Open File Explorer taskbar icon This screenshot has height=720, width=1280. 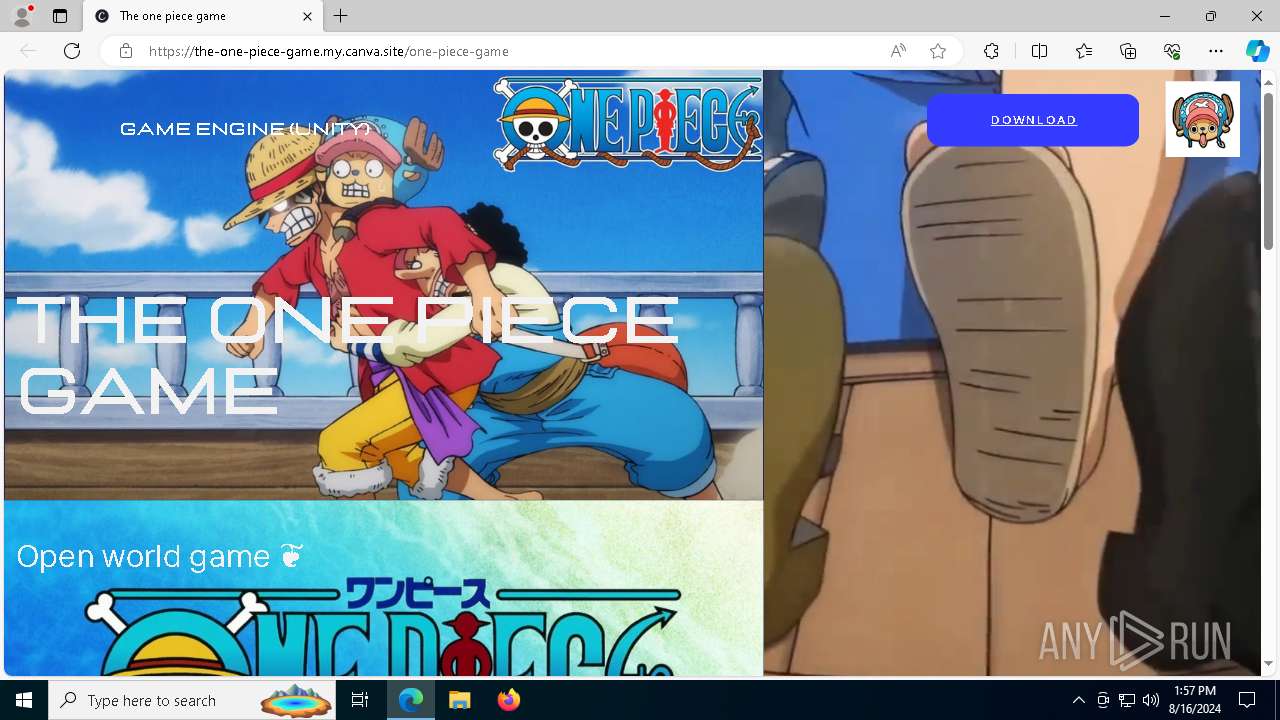click(x=459, y=700)
